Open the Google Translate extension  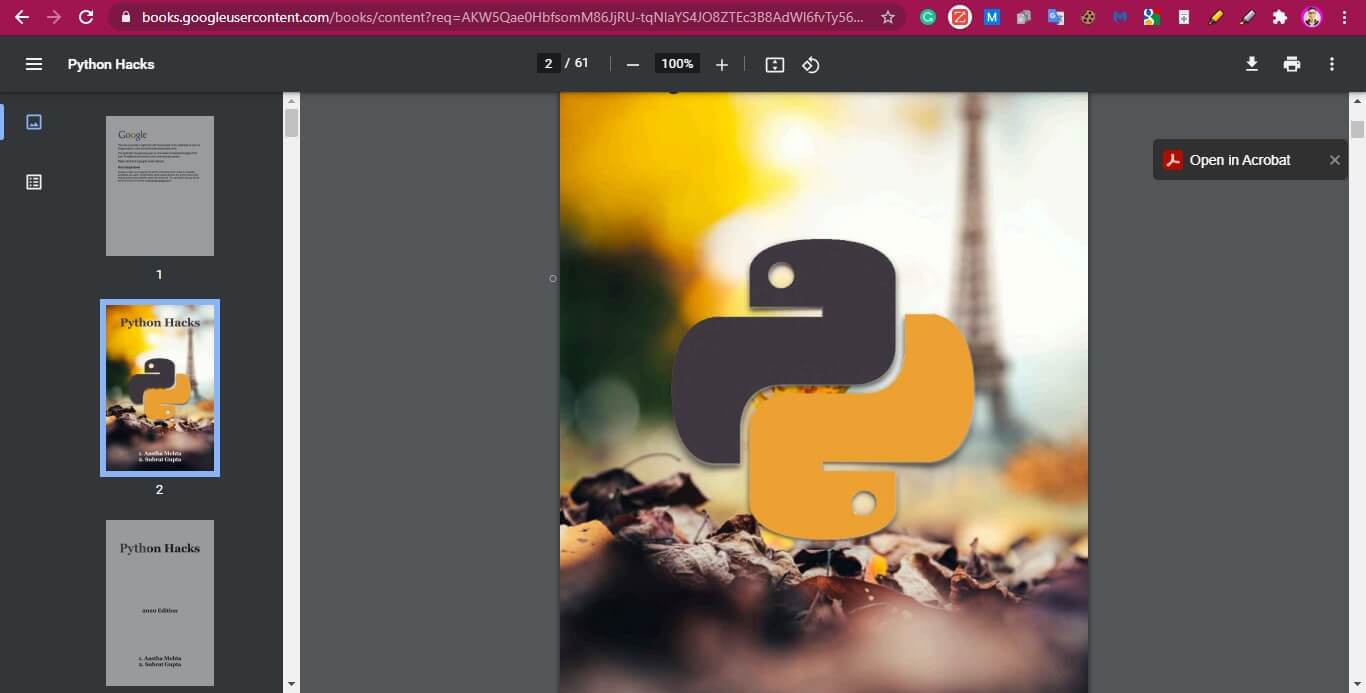1056,17
